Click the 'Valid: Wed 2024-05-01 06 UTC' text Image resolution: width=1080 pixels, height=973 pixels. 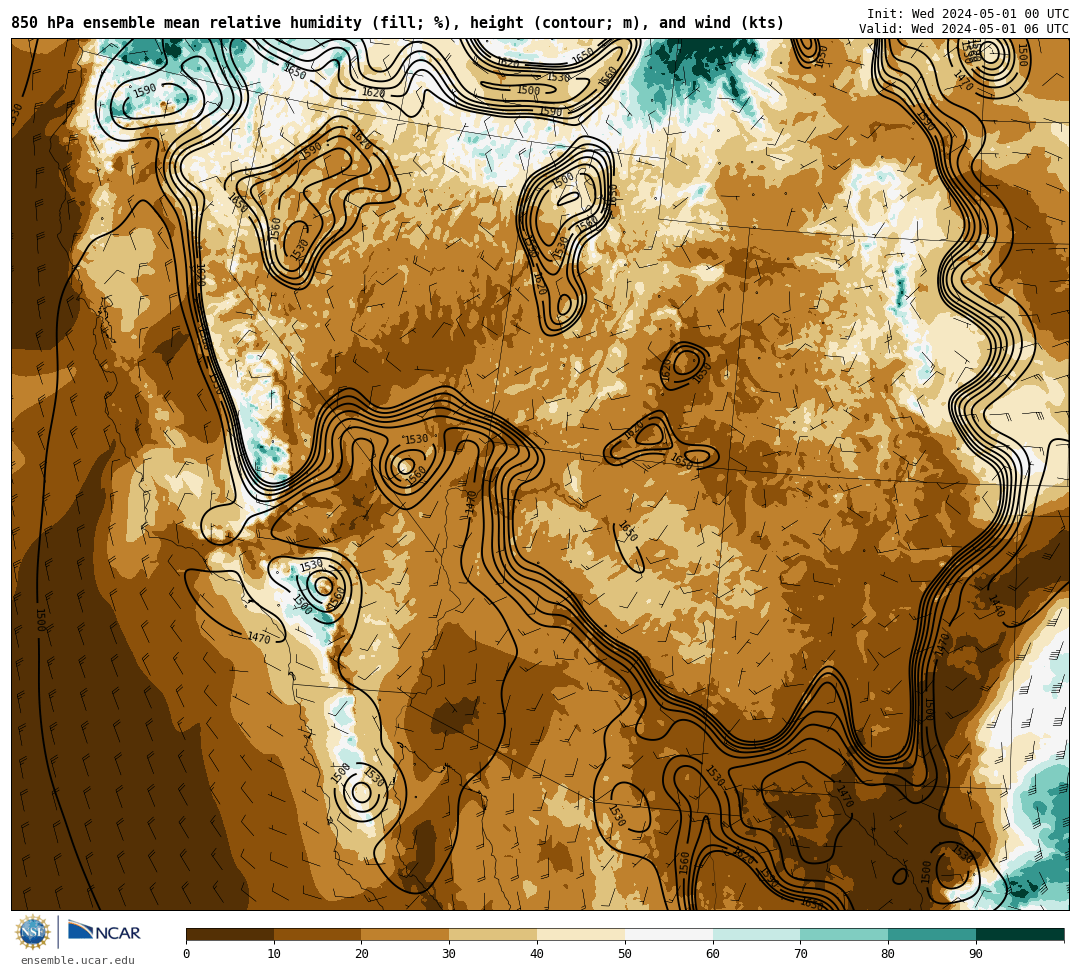click(x=964, y=29)
